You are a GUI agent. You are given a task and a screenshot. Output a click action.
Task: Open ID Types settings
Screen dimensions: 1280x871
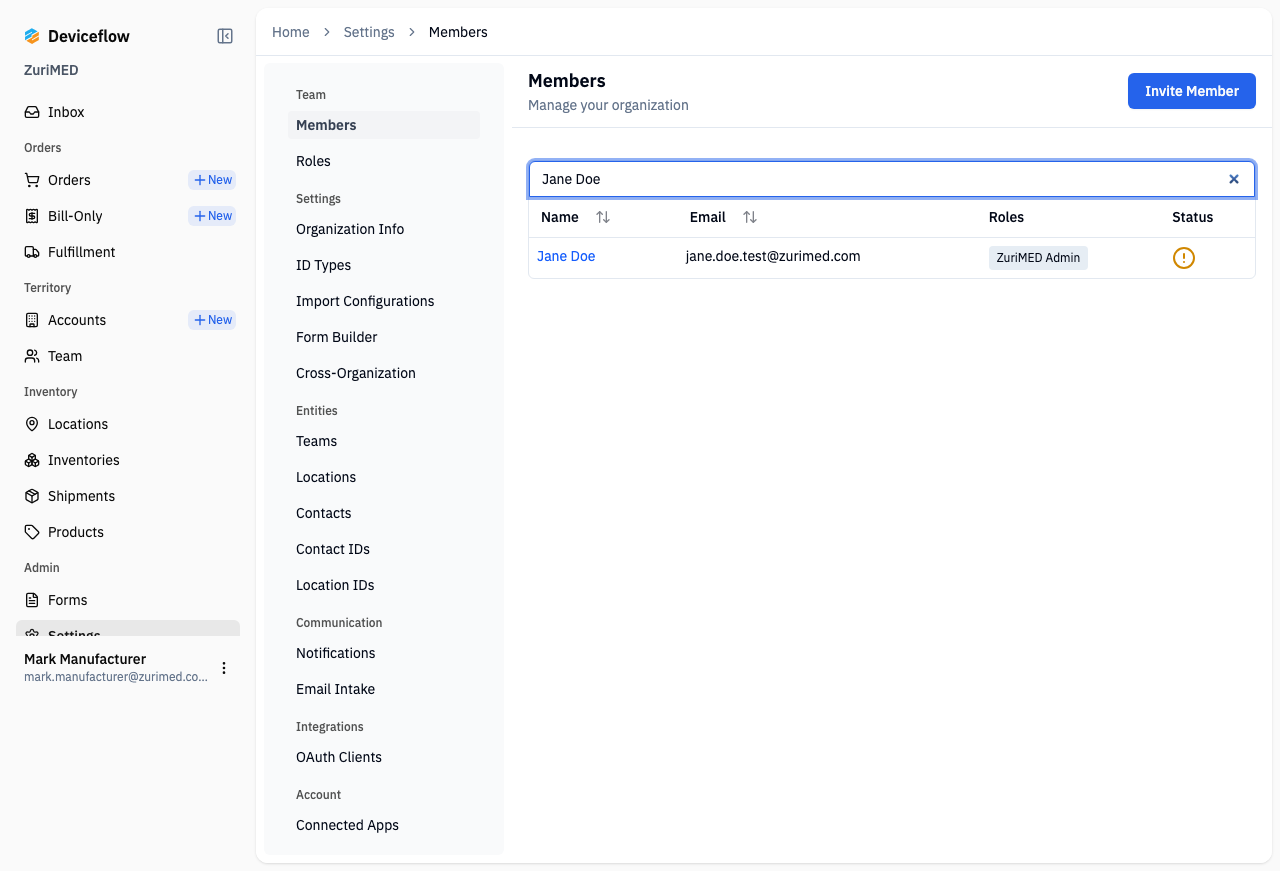point(384,265)
